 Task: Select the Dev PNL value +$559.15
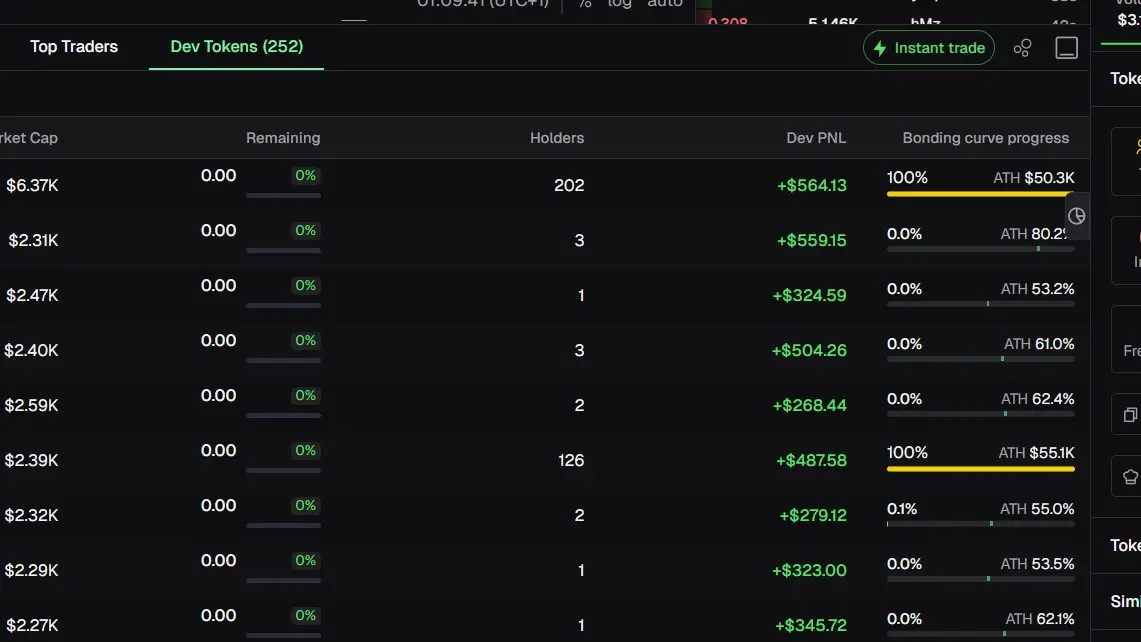coord(811,240)
